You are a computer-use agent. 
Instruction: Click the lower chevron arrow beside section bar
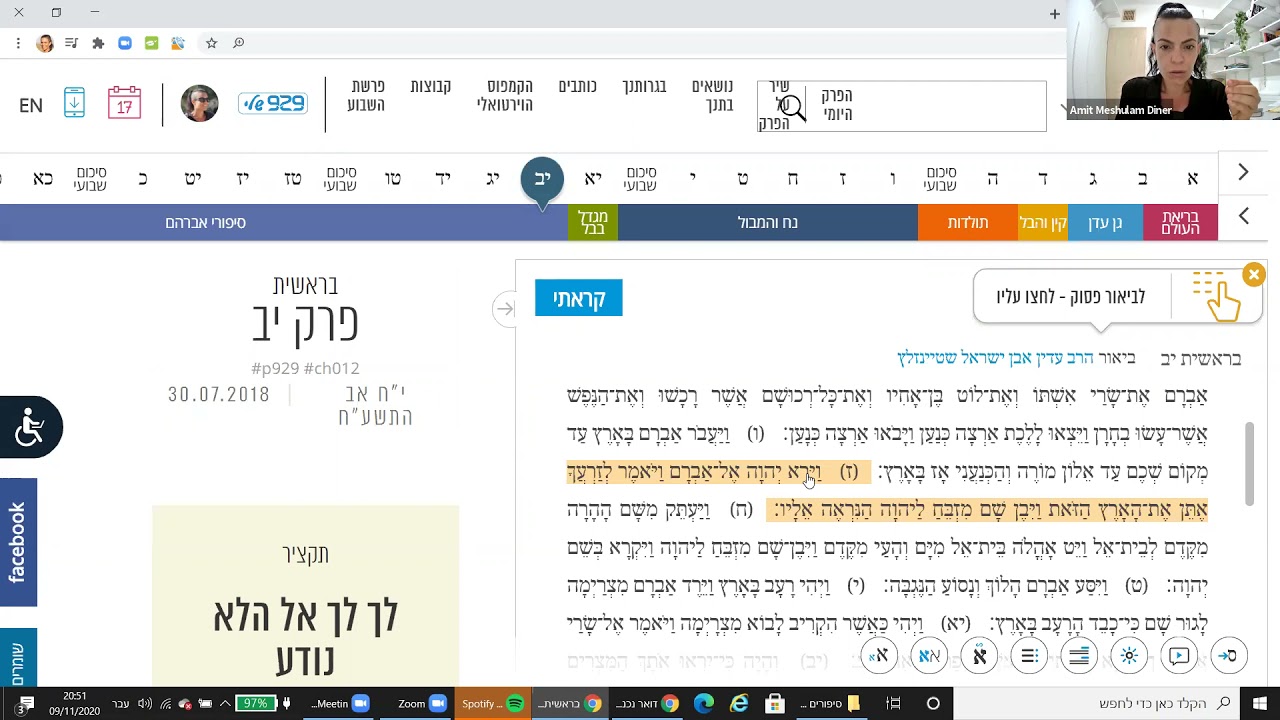(x=1243, y=216)
